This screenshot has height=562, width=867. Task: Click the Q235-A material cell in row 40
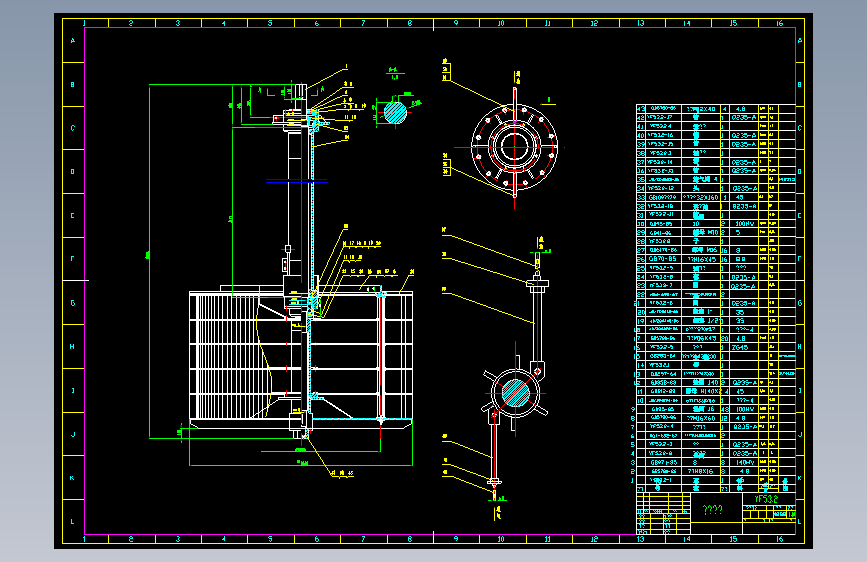coord(744,135)
